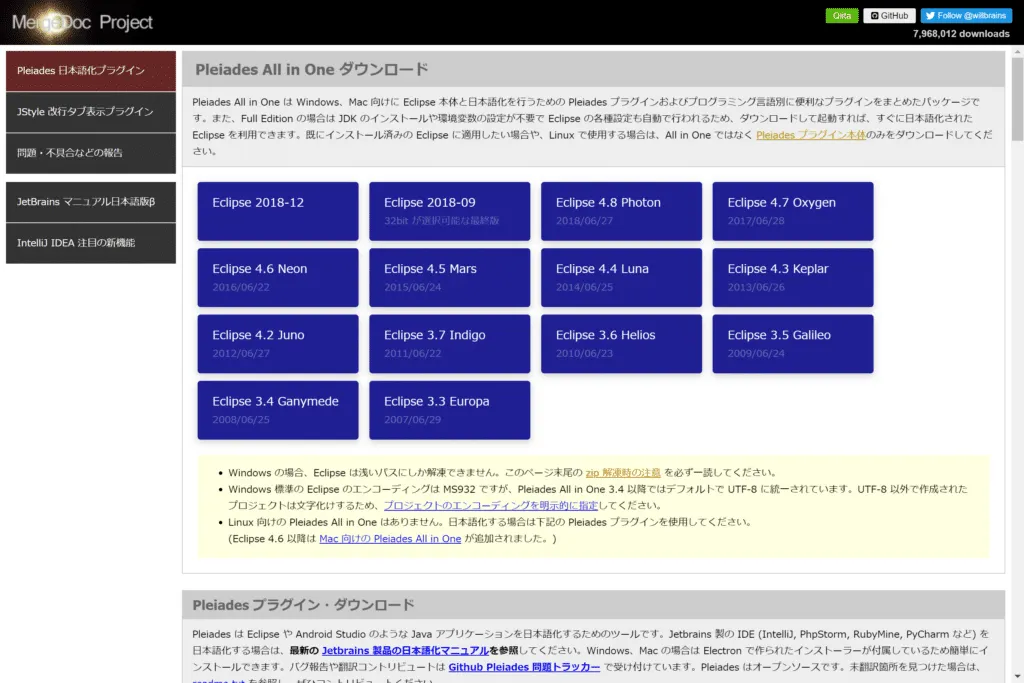
Task: Download Eclipse 2018-09 package
Action: (449, 211)
